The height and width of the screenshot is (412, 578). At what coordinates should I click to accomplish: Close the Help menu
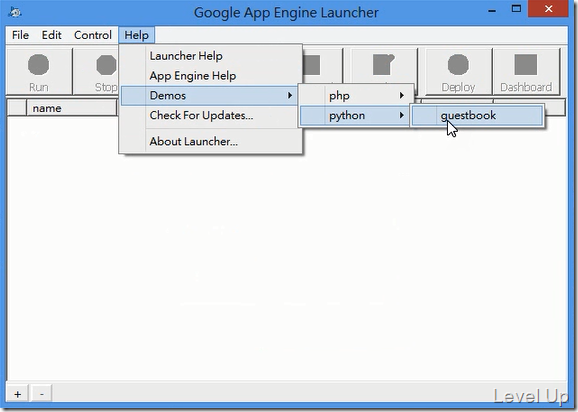click(x=136, y=35)
